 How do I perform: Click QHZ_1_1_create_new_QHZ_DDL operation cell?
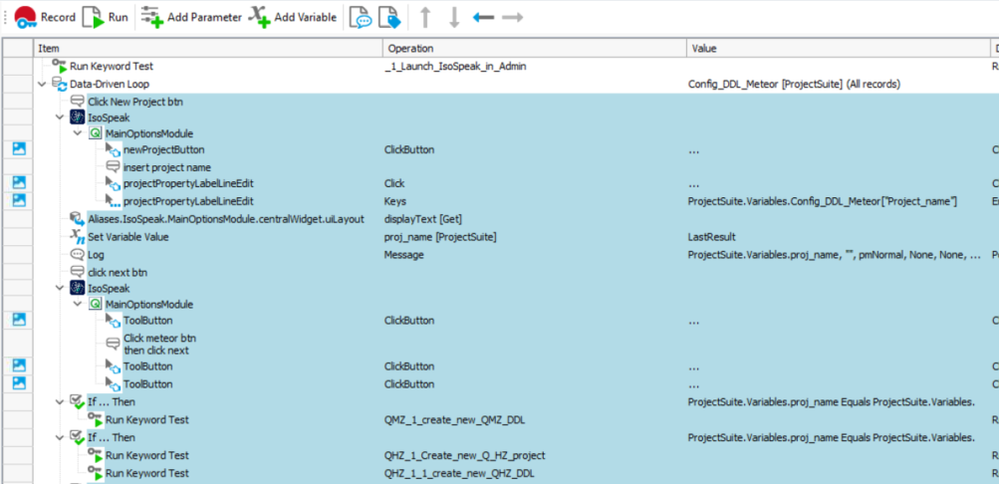click(x=459, y=474)
